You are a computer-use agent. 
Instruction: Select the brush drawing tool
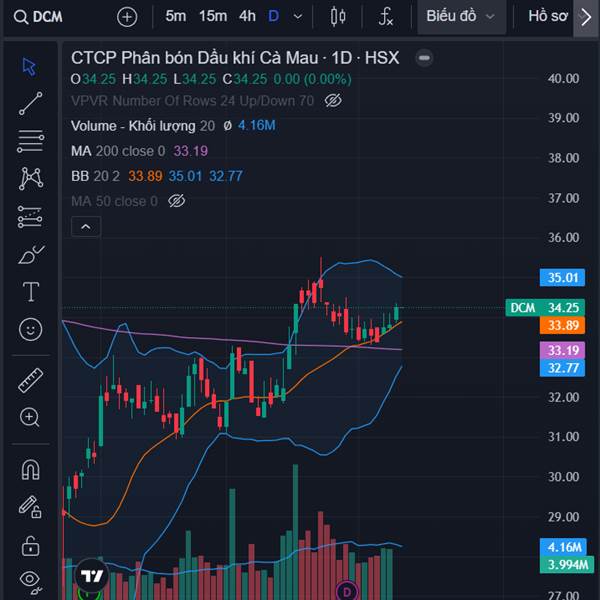[31, 254]
